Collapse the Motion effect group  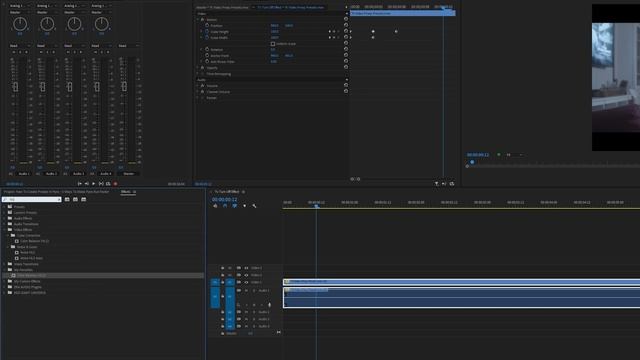point(198,20)
